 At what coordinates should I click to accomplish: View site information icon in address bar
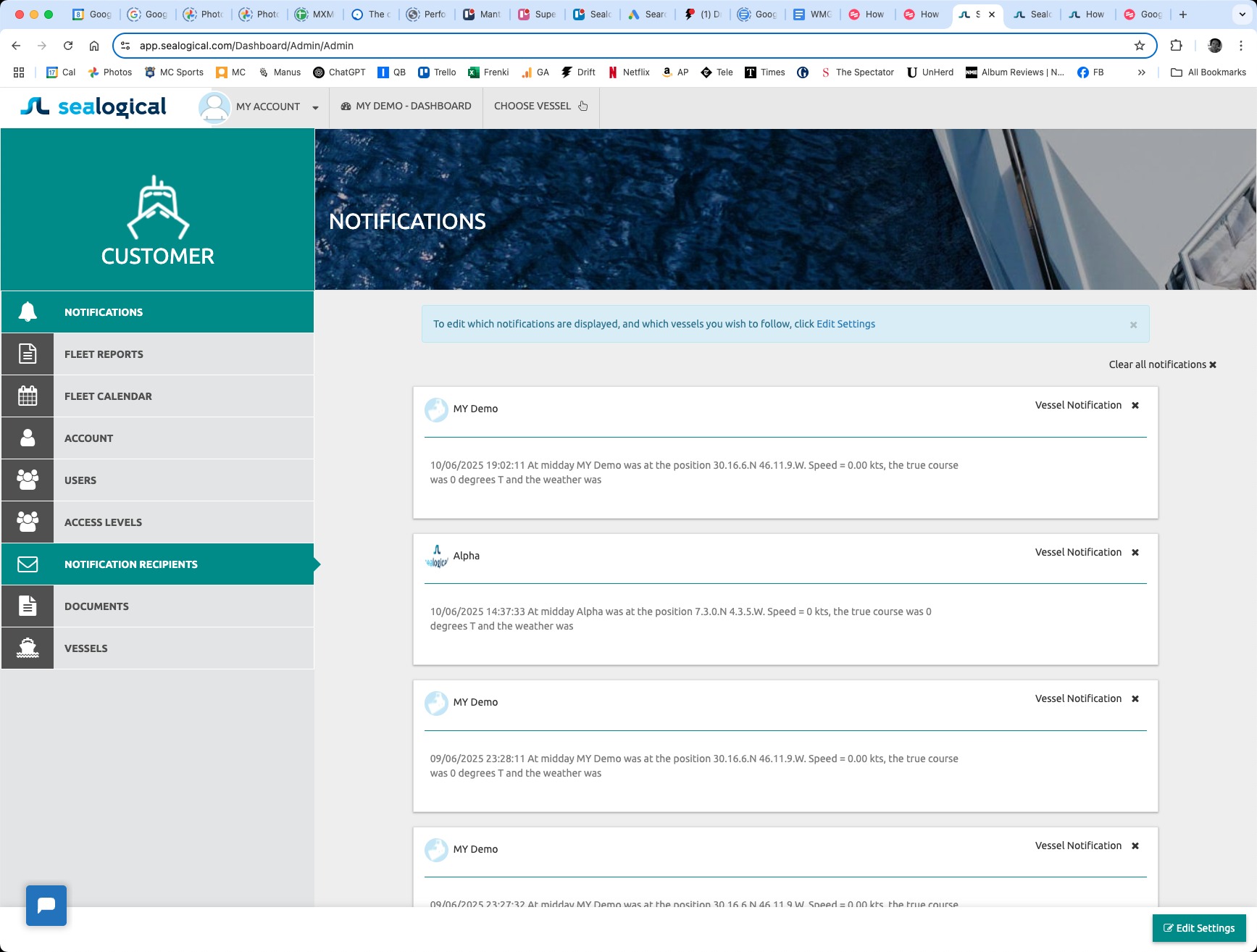(x=125, y=46)
